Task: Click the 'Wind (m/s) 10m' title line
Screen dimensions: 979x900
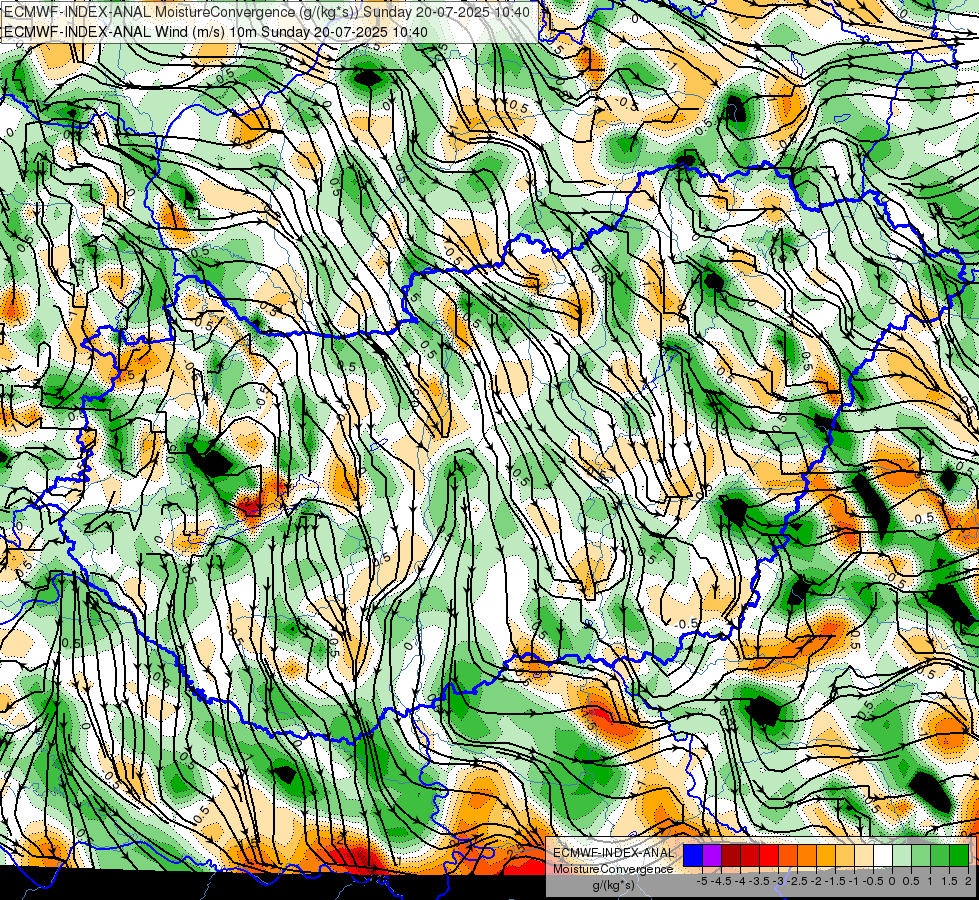Action: pyautogui.click(x=216, y=32)
